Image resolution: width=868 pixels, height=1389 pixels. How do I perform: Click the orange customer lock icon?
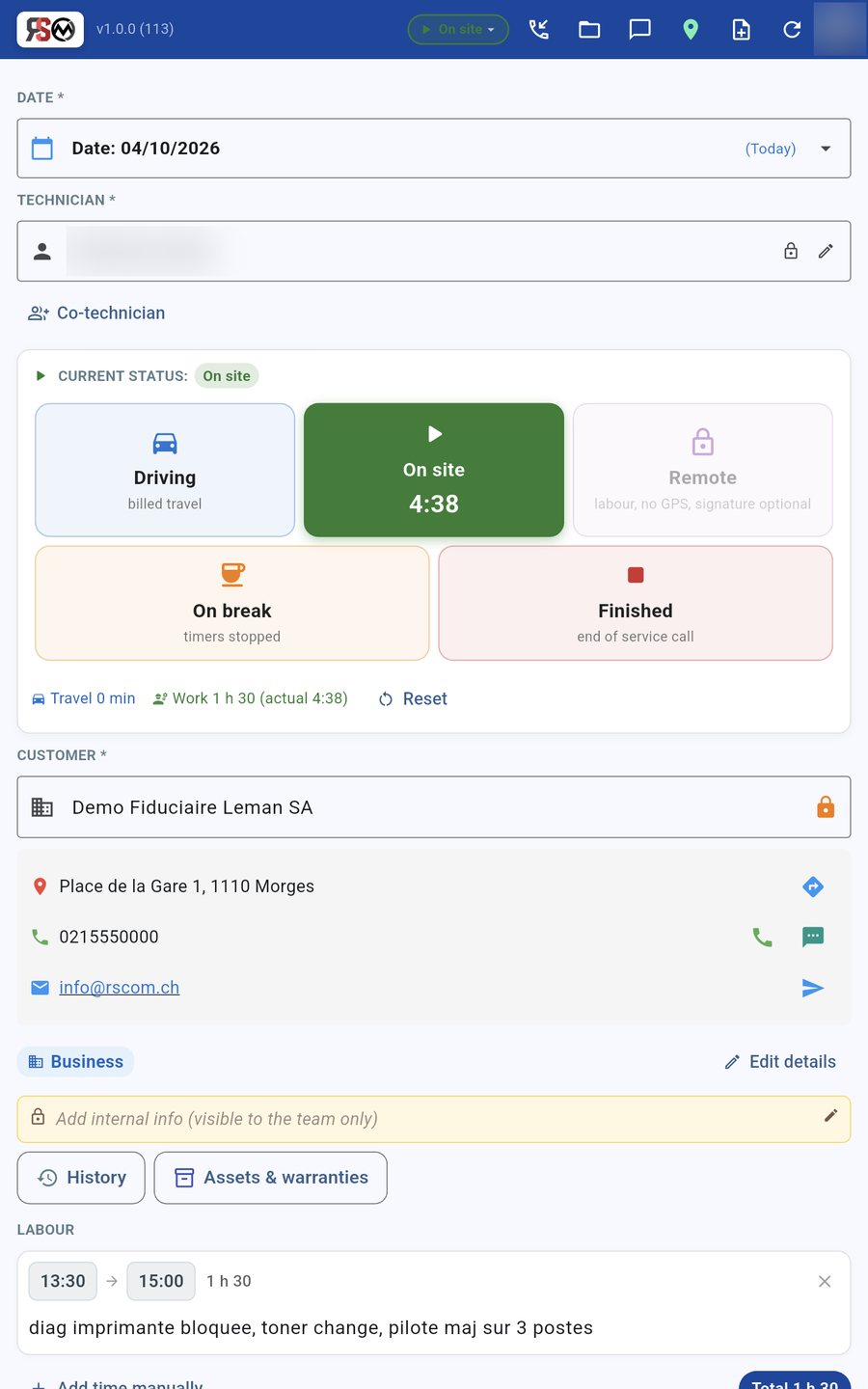tap(826, 807)
